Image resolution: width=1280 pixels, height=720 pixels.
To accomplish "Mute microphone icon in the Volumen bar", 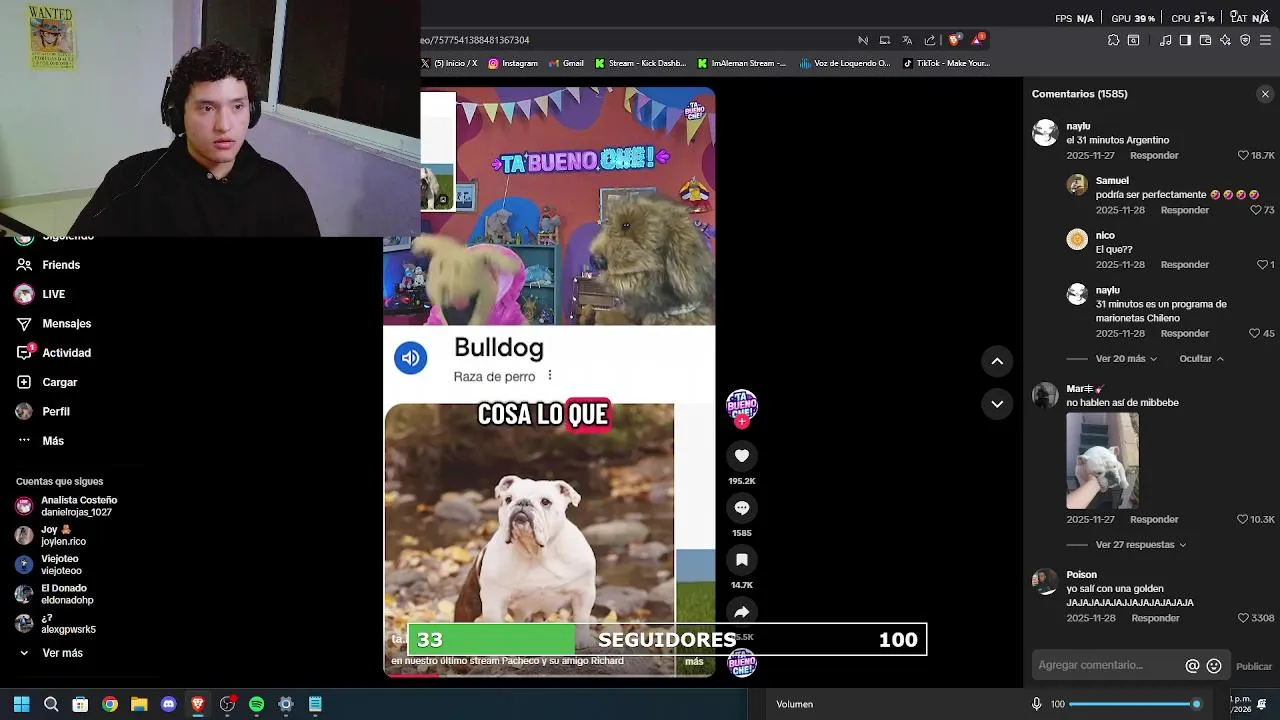I will (x=1036, y=704).
